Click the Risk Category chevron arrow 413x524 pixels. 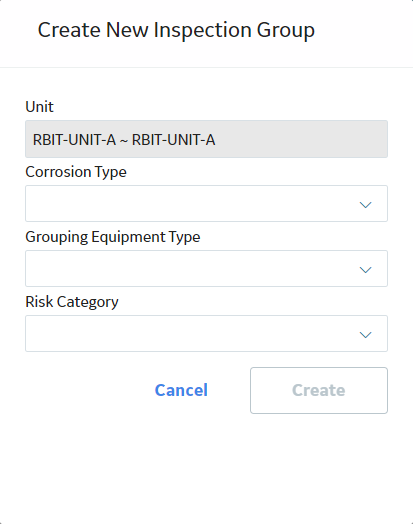(365, 335)
